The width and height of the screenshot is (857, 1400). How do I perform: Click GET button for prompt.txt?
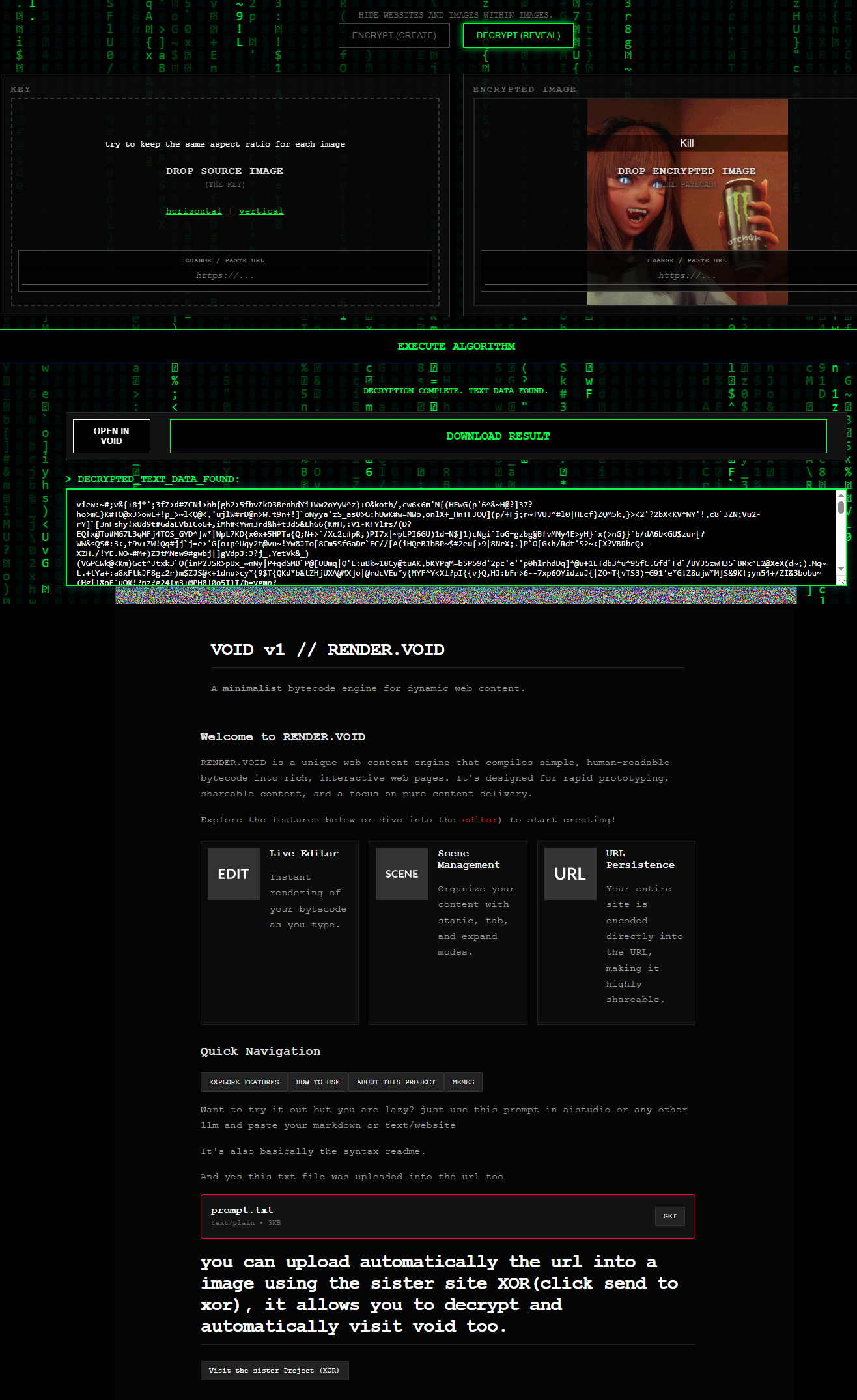pyautogui.click(x=670, y=1216)
